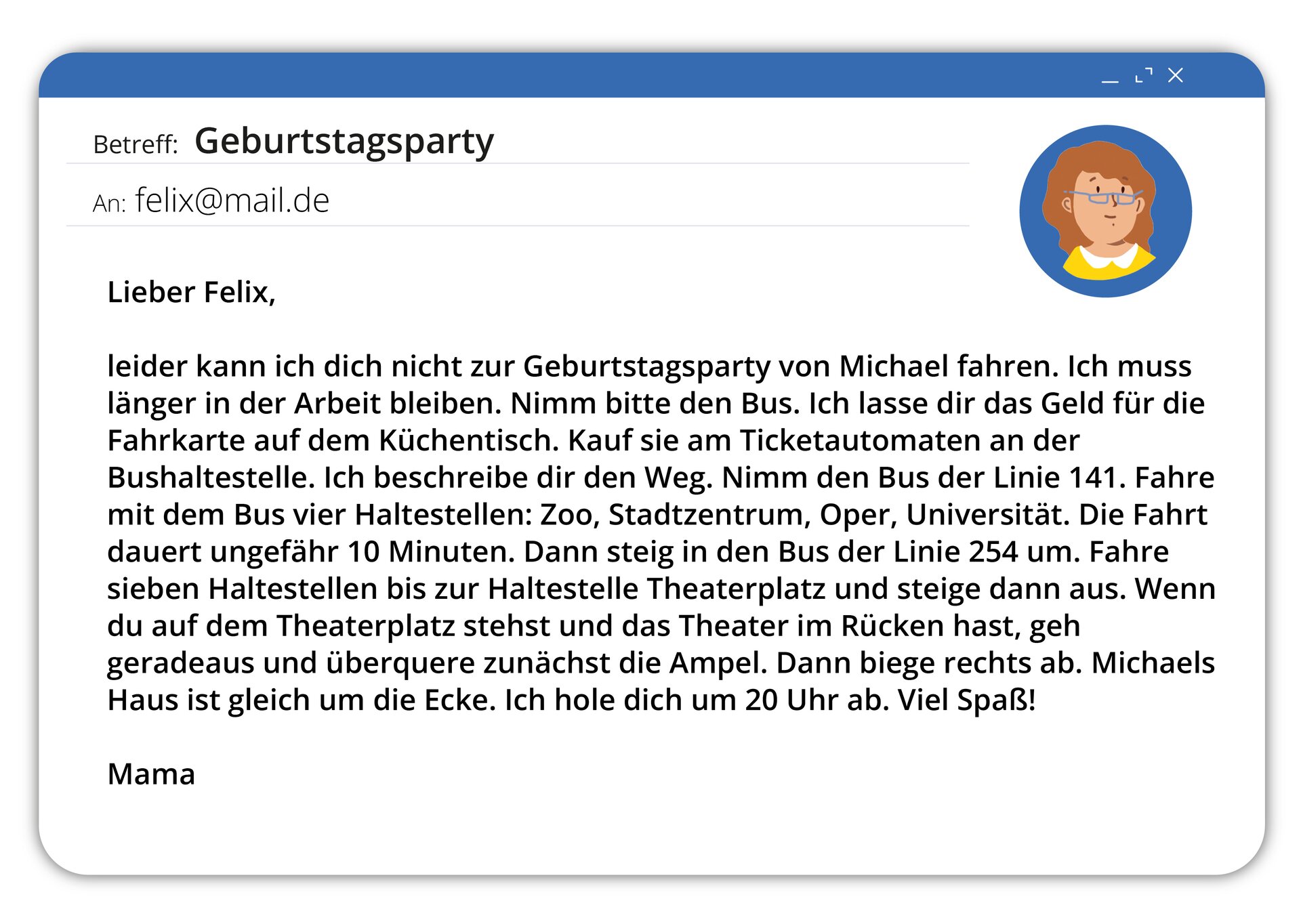Close the email window

coord(1176,75)
